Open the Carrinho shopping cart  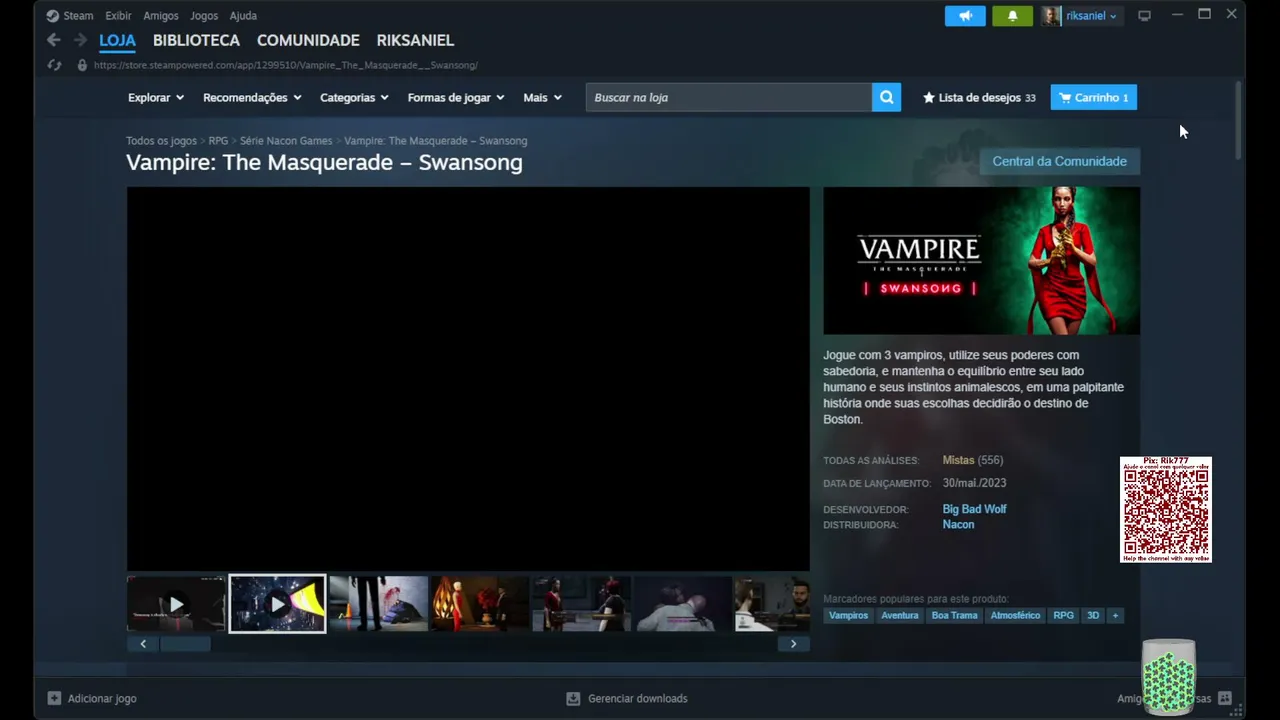coord(1094,97)
